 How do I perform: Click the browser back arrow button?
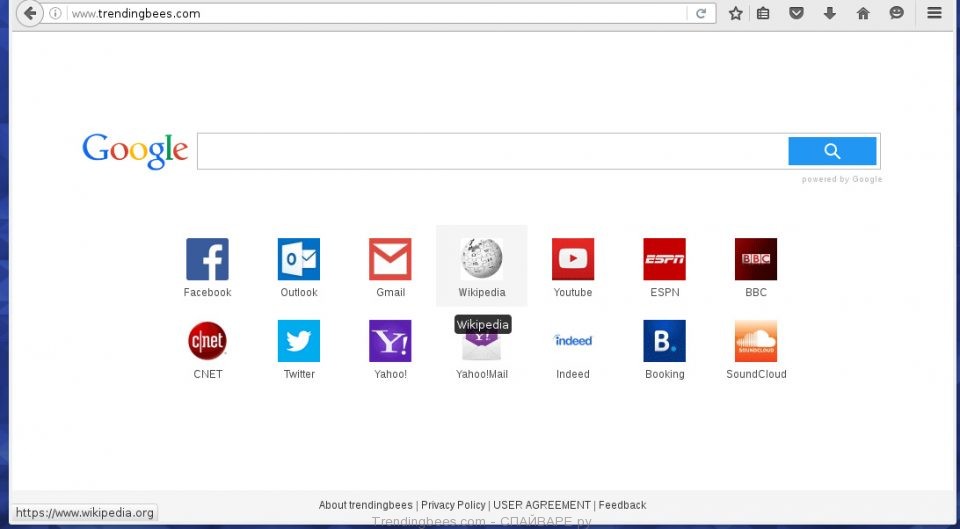click(x=29, y=13)
